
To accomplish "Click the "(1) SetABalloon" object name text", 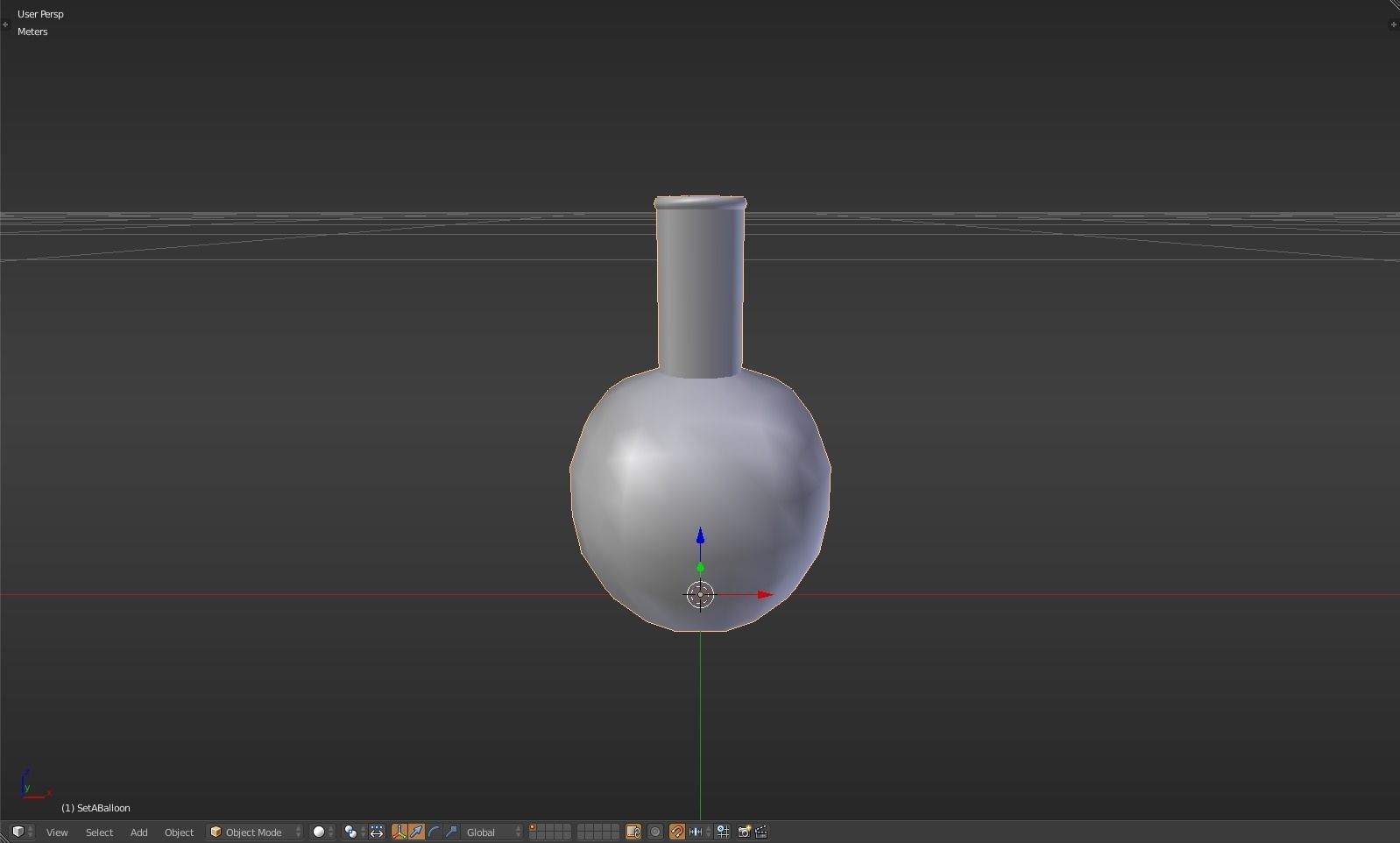I will [95, 808].
